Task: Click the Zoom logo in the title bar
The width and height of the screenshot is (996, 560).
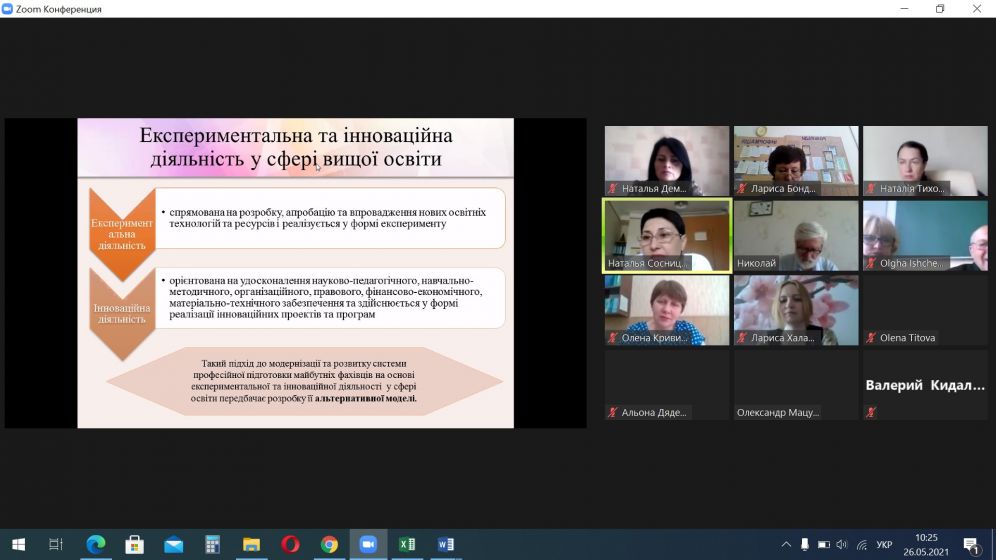Action: coord(7,9)
